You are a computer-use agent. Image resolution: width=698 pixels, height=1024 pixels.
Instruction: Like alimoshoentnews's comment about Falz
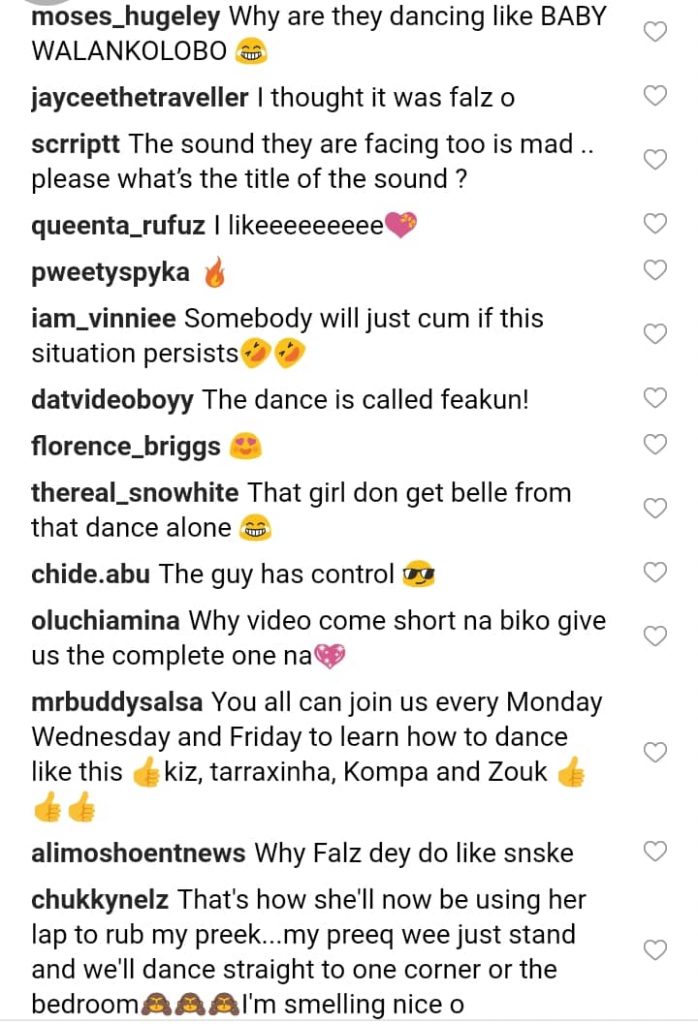pyautogui.click(x=654, y=852)
